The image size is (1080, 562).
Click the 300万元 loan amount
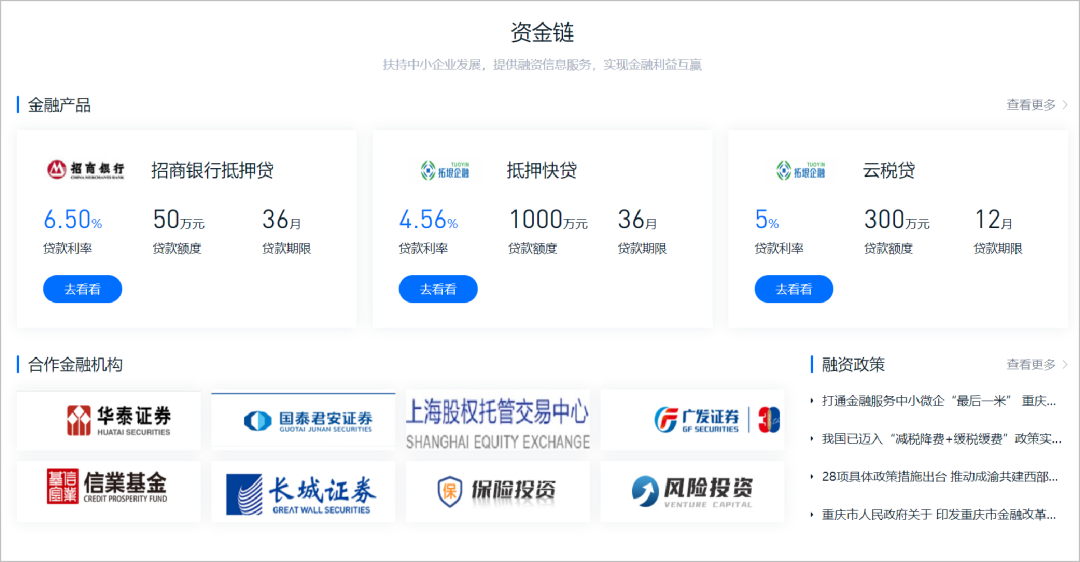(897, 220)
